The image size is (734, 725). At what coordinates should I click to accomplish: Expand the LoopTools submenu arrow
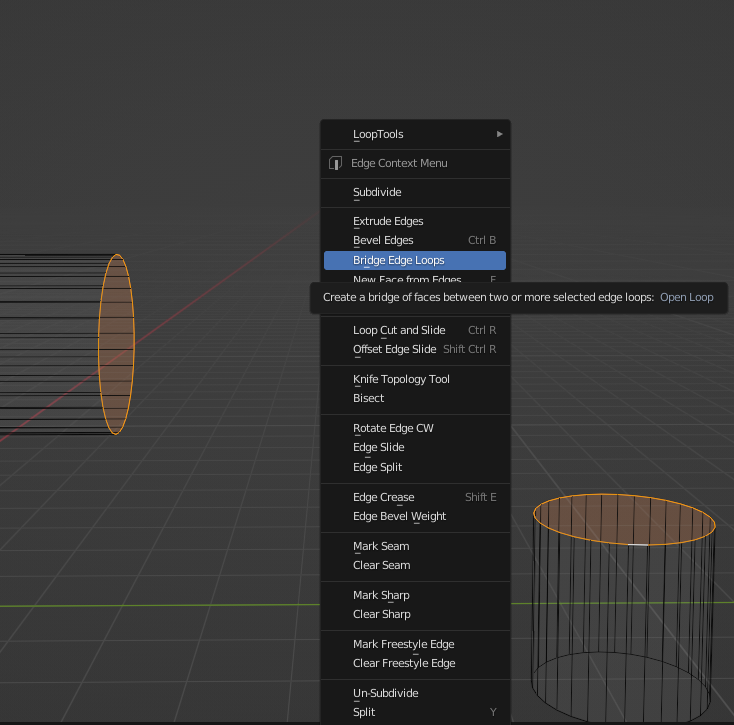coord(499,134)
